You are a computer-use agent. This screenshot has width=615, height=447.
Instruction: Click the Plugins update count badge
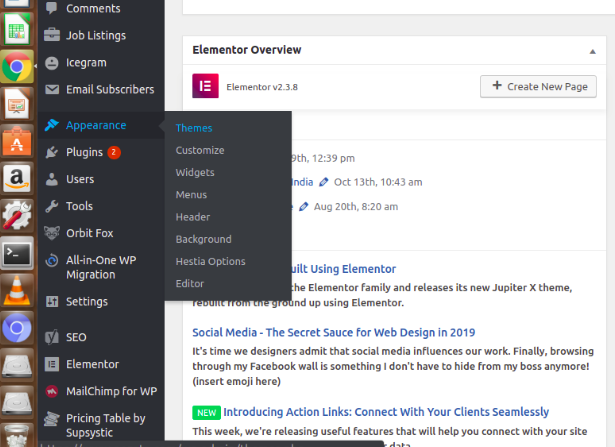click(x=114, y=152)
